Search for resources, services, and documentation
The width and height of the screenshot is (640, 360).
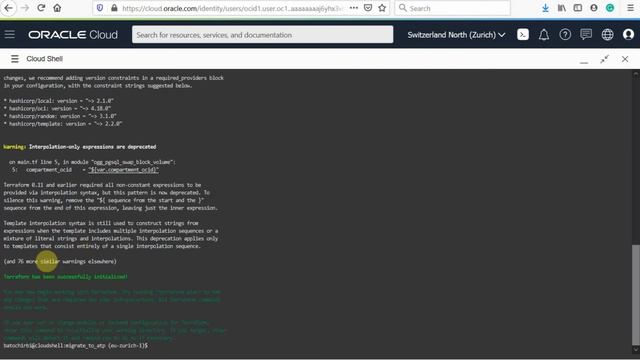pos(262,35)
